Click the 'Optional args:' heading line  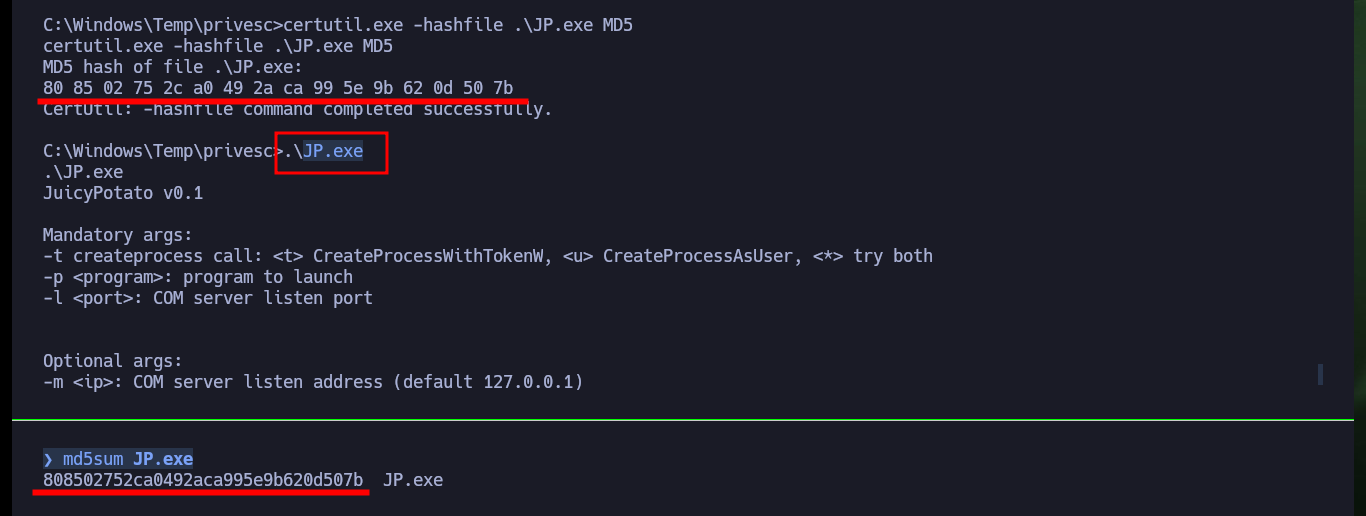[x=113, y=361]
